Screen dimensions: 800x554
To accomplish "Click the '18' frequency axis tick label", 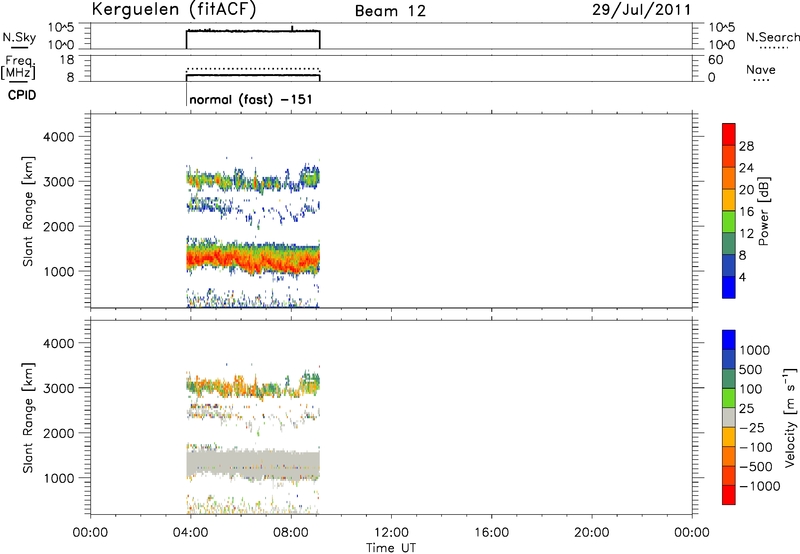I will 67,60.
